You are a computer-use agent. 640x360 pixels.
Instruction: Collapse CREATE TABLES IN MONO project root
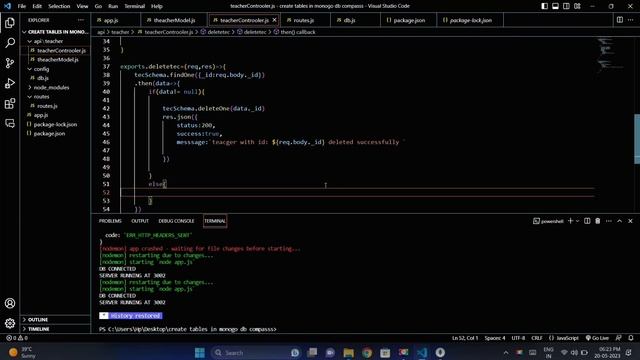click(x=55, y=32)
